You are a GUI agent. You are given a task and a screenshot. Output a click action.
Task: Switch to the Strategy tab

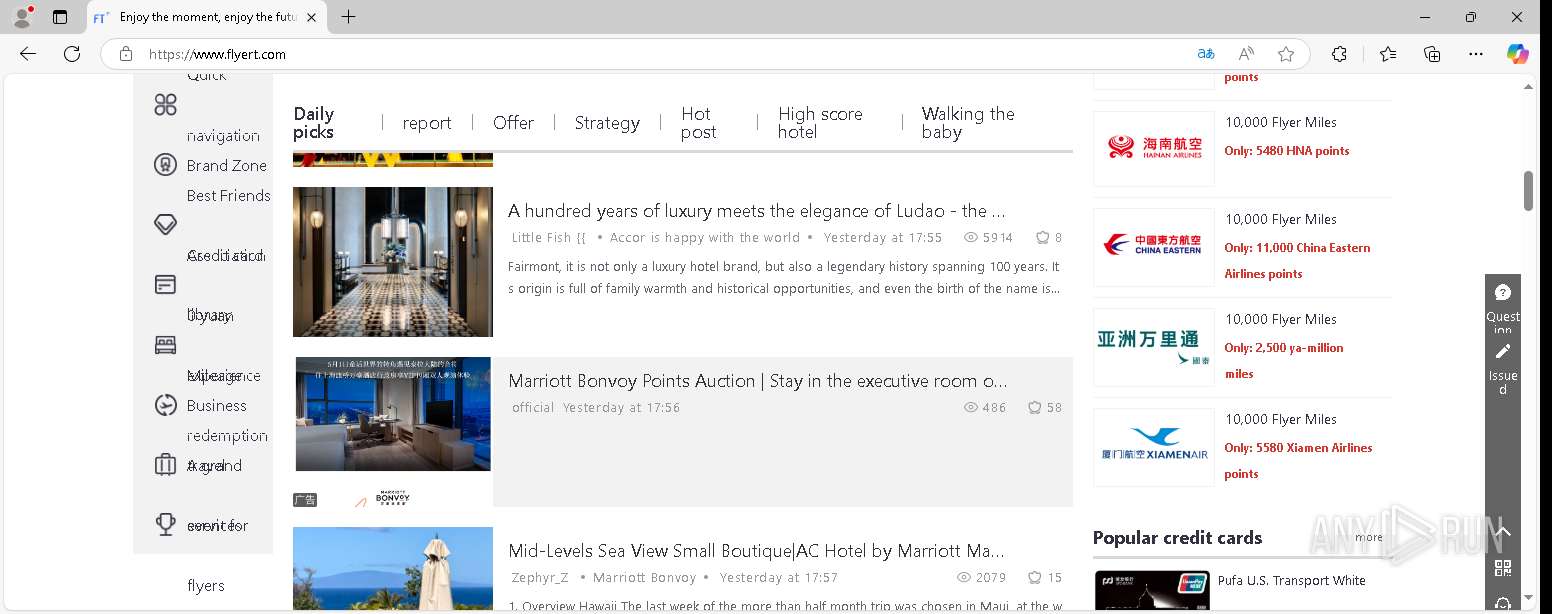point(607,123)
